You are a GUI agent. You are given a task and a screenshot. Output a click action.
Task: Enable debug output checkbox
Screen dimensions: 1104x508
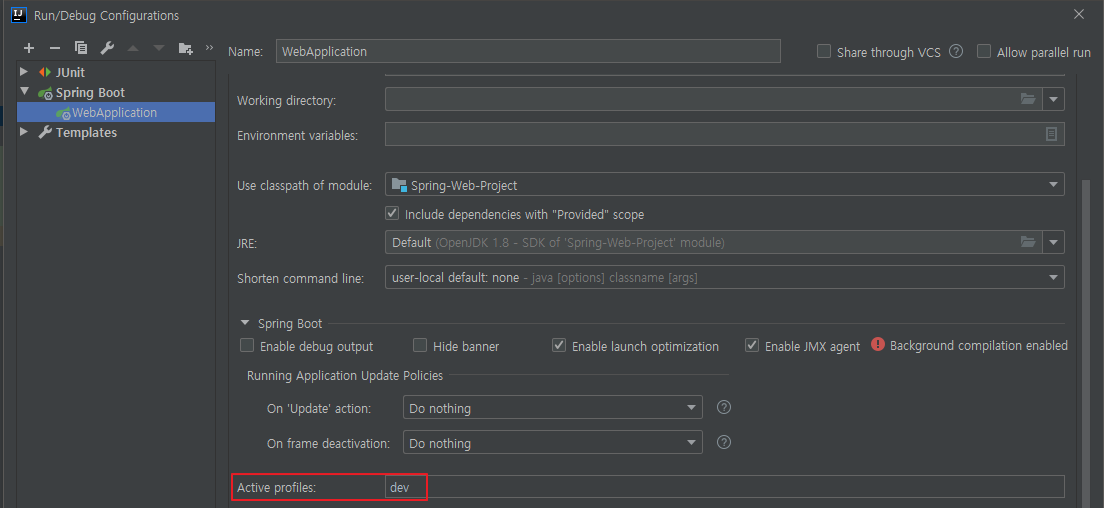point(247,345)
